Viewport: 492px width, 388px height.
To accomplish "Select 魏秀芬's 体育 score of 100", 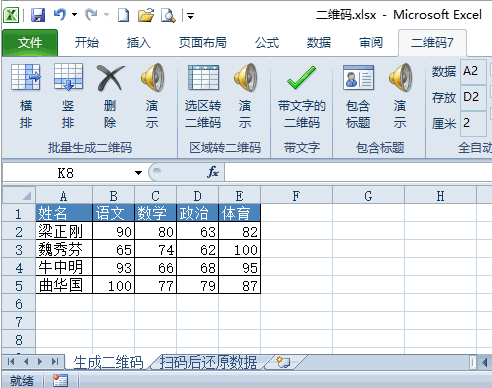I will pyautogui.click(x=239, y=249).
